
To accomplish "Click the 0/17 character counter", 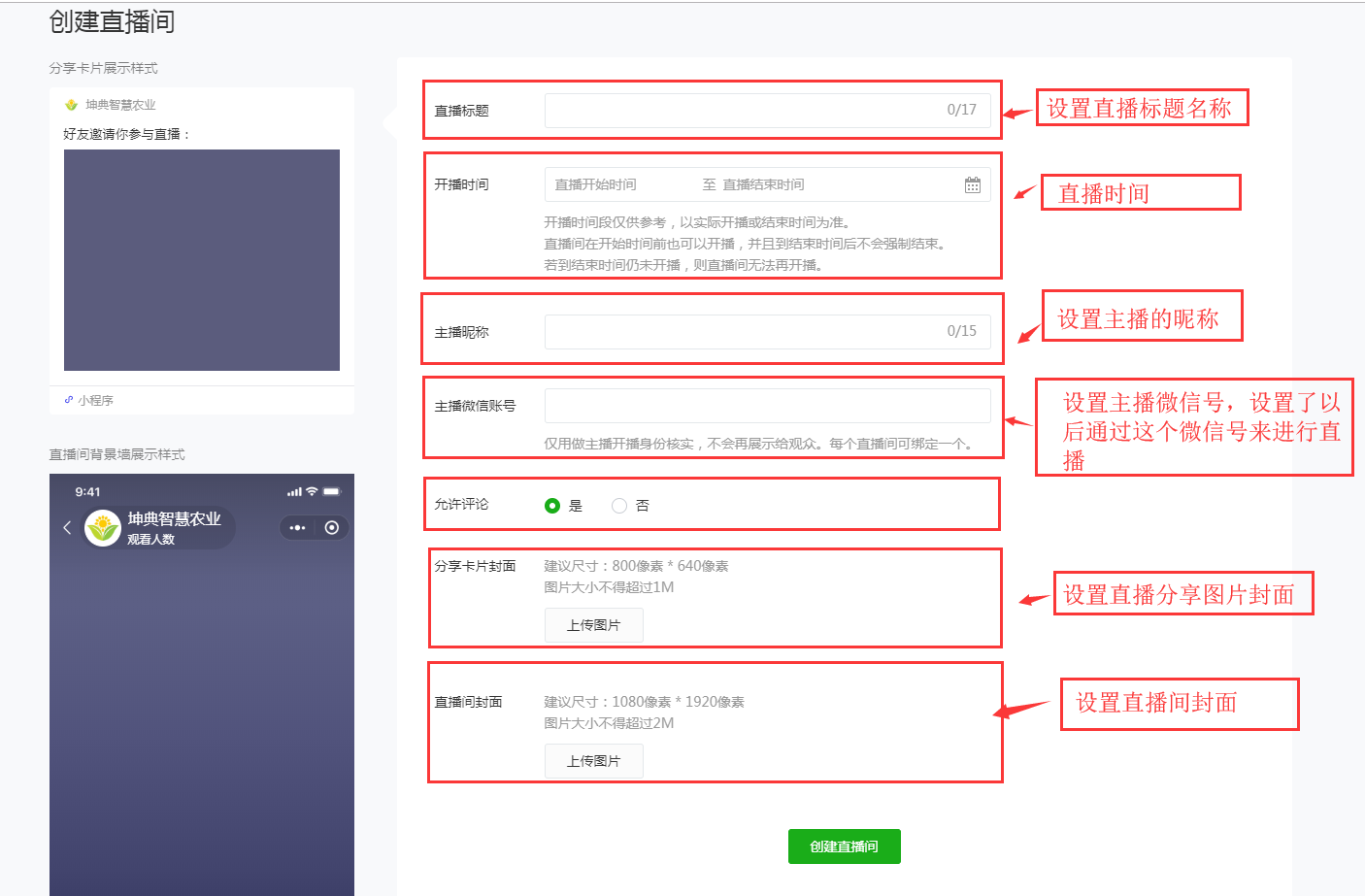I will click(962, 110).
